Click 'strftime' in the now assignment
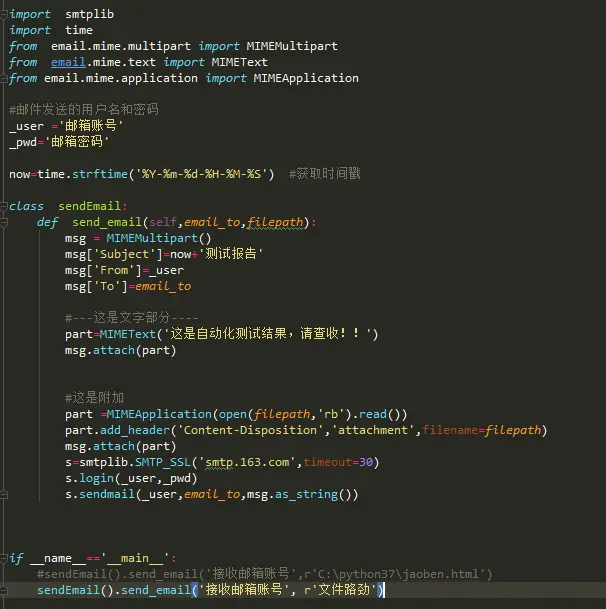The image size is (606, 609). pos(100,174)
